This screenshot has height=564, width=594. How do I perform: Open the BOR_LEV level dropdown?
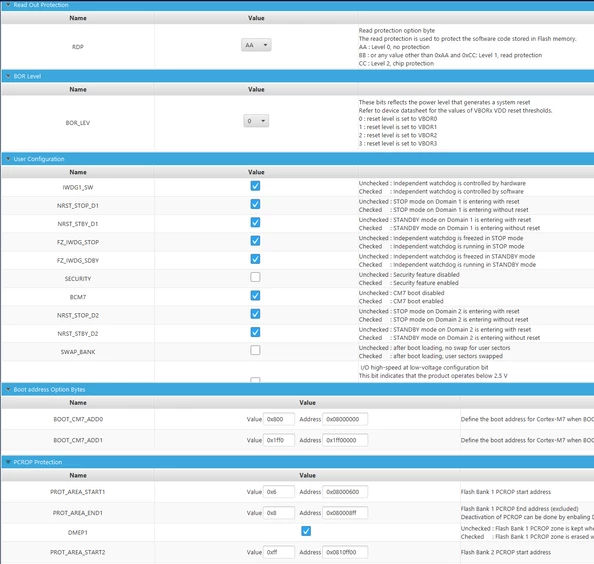[x=256, y=121]
